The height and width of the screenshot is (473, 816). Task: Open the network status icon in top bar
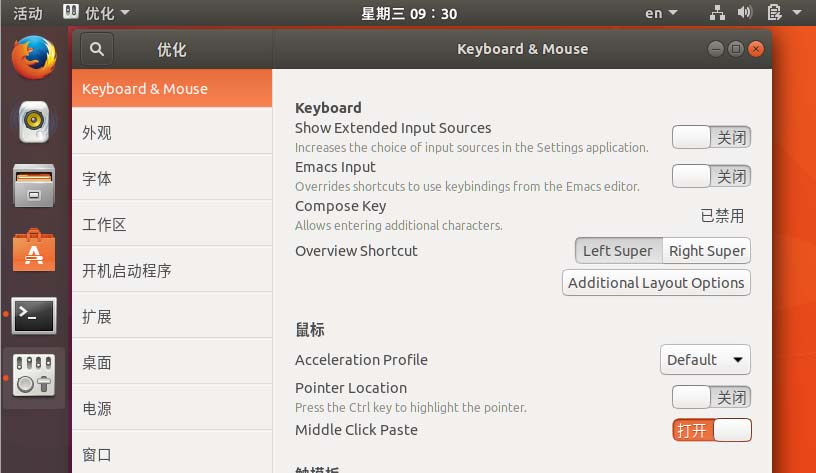[717, 13]
